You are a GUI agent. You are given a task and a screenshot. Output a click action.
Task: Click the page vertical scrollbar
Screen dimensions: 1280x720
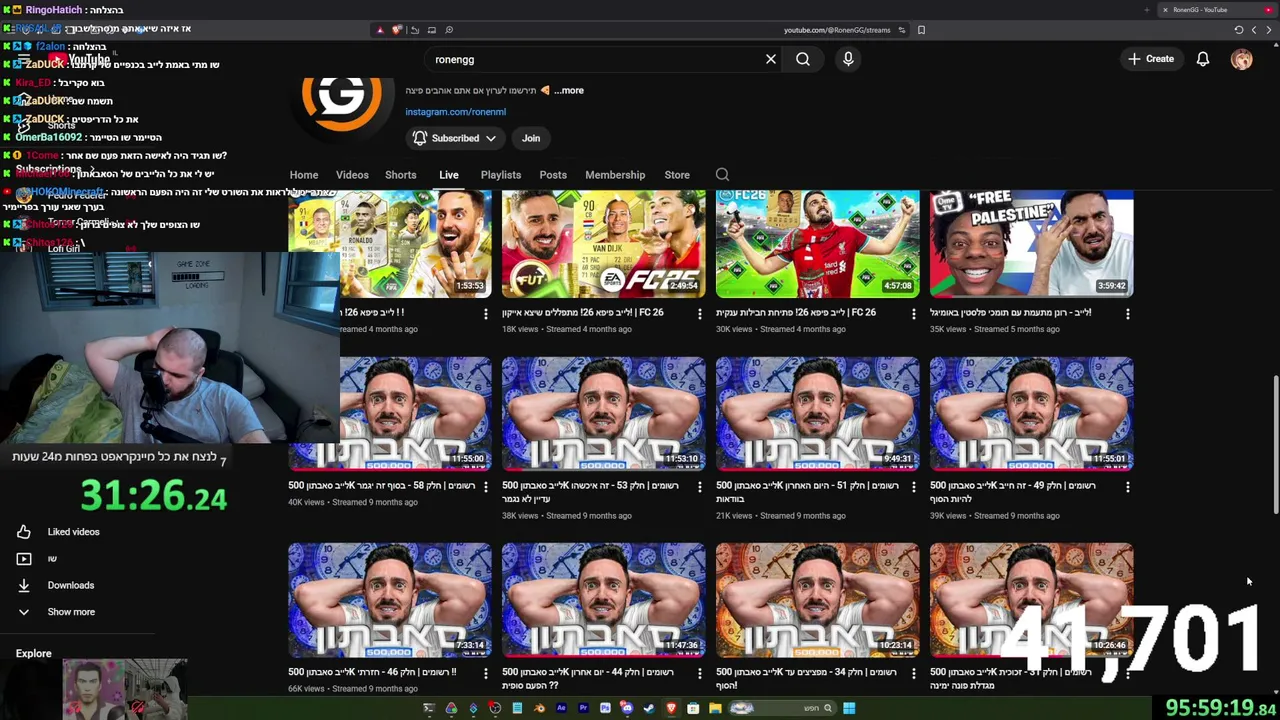pyautogui.click(x=1274, y=445)
